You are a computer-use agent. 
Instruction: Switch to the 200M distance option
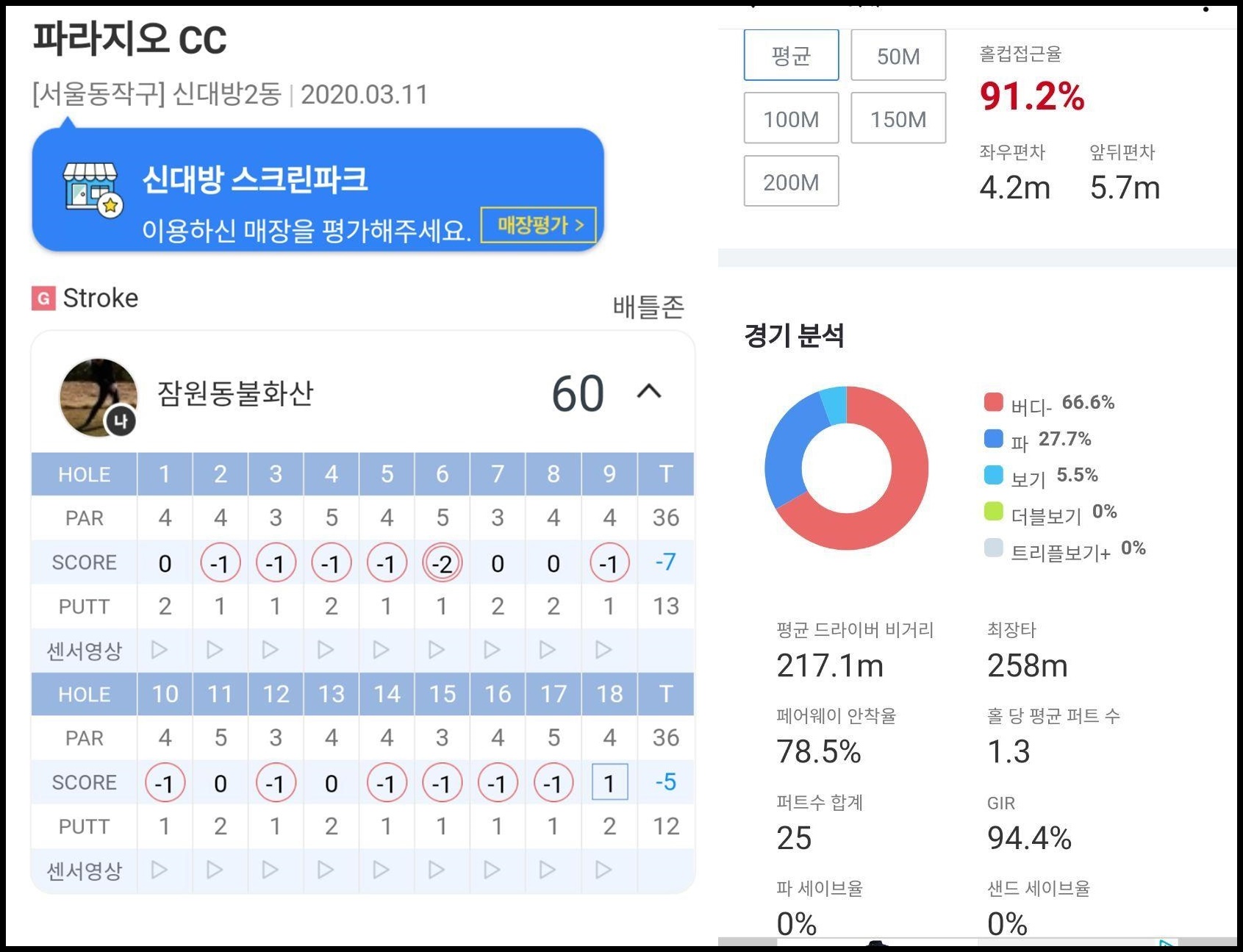coord(791,182)
